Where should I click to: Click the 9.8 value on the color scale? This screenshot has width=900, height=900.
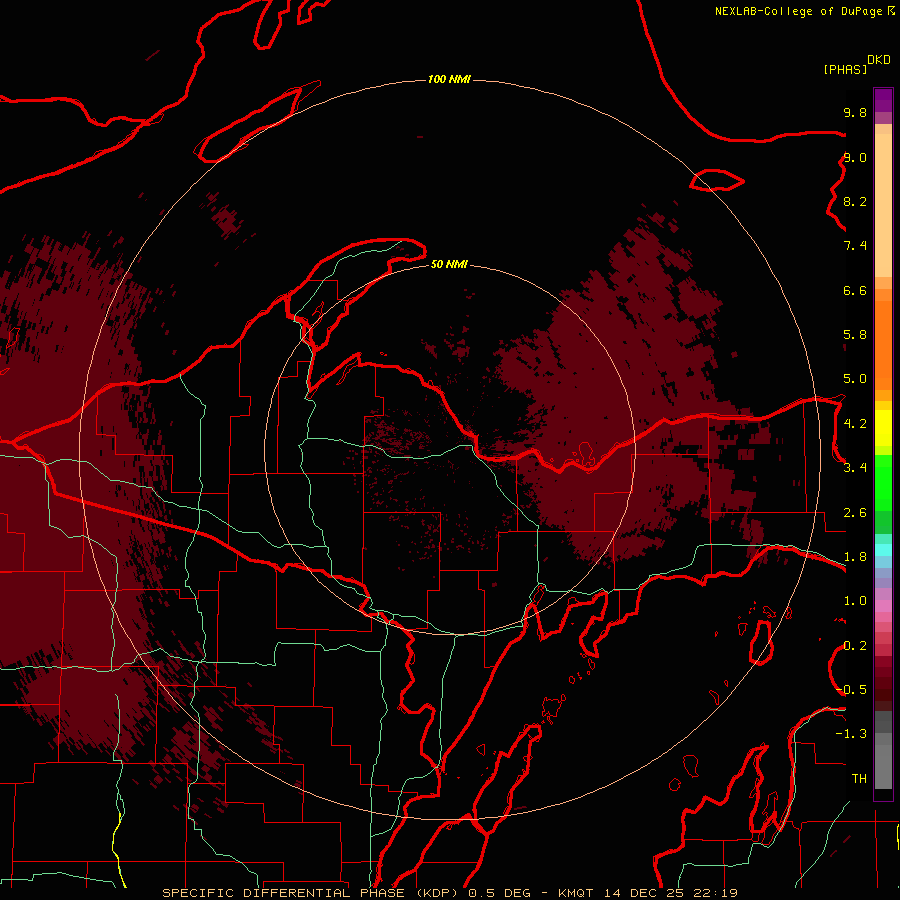coord(855,112)
